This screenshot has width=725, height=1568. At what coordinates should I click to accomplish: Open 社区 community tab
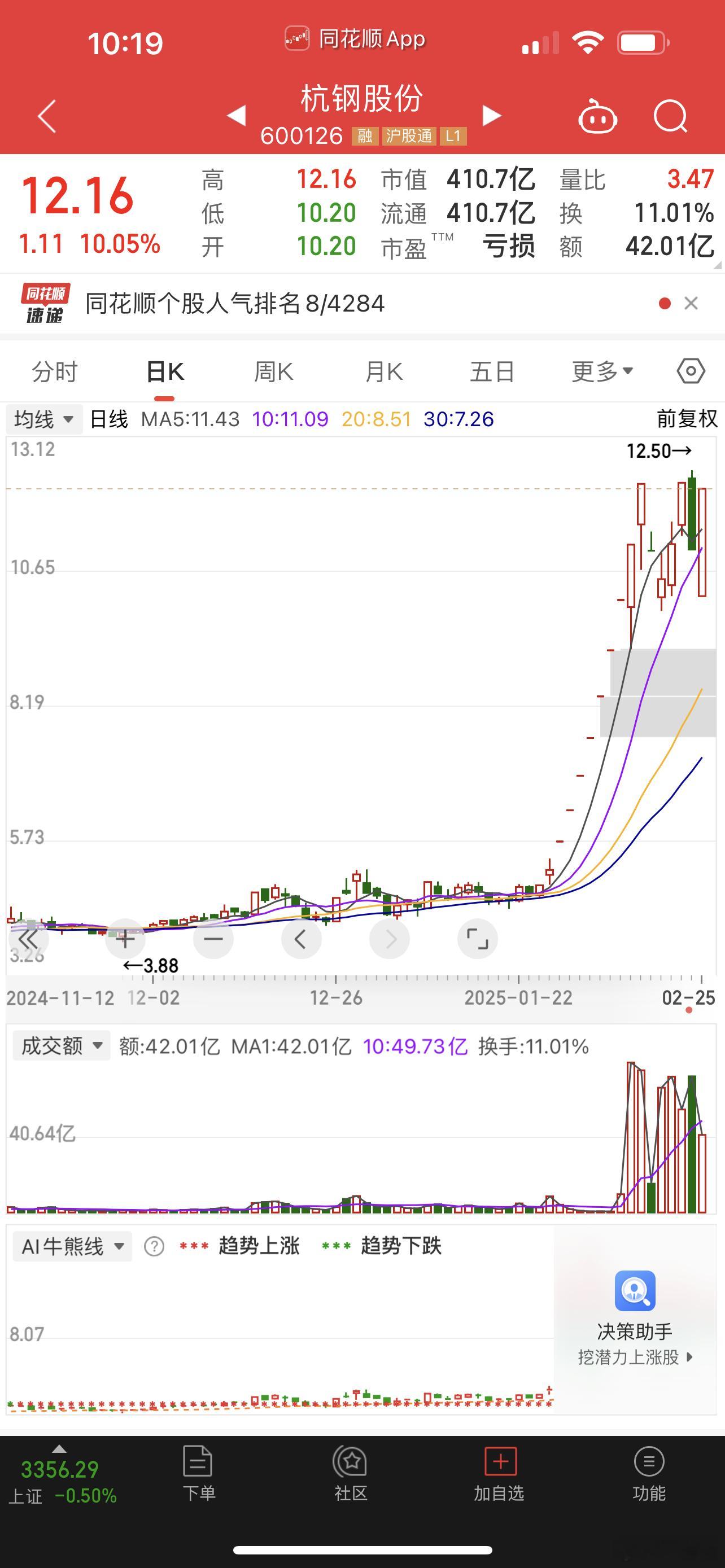pyautogui.click(x=351, y=1473)
